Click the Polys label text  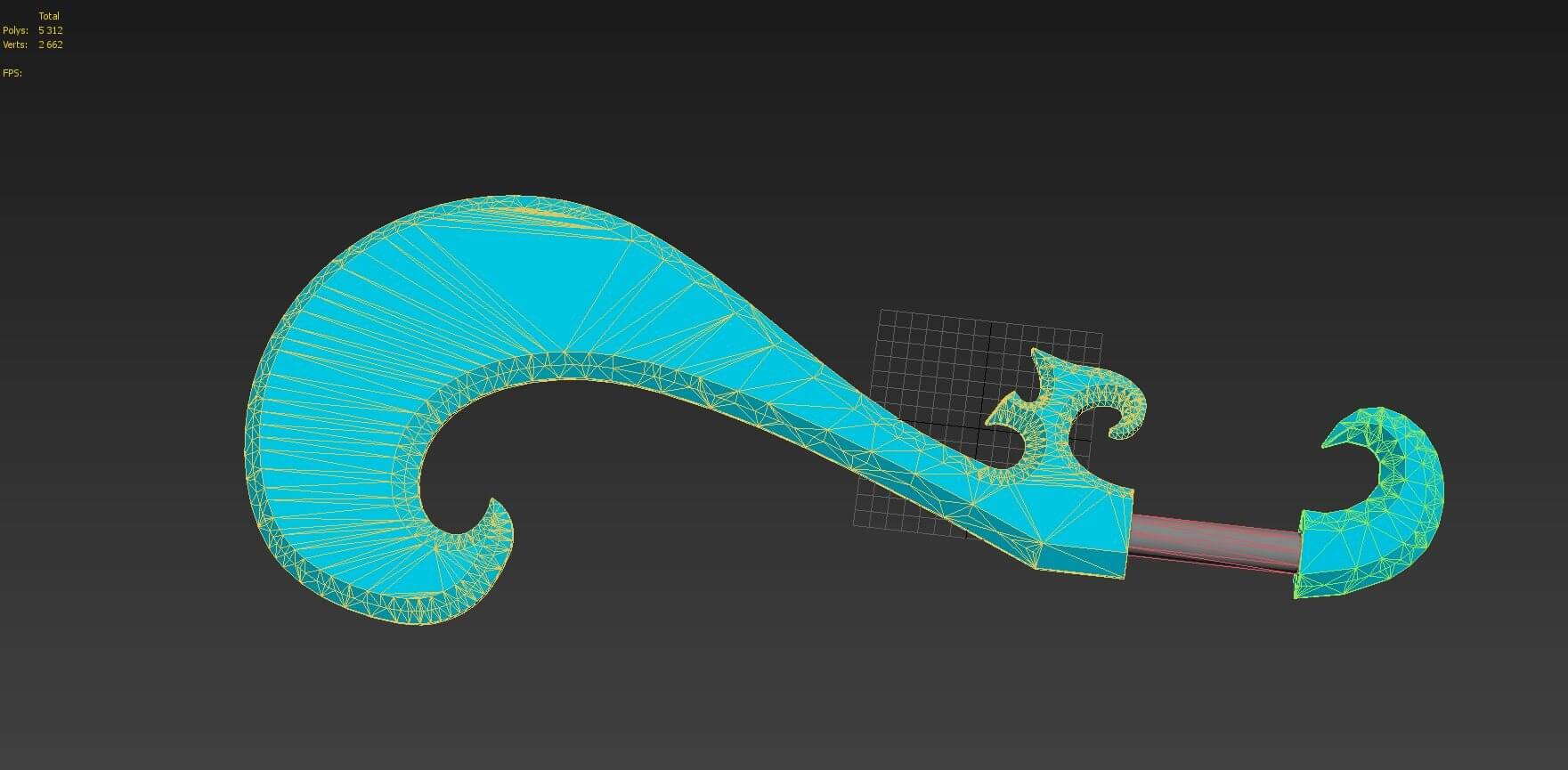pyautogui.click(x=15, y=30)
